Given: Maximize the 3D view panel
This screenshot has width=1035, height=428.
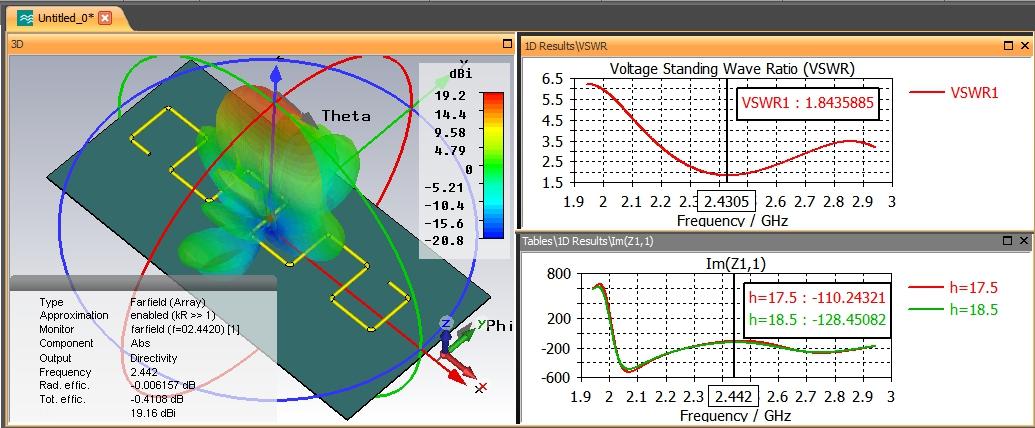Looking at the screenshot, I should [x=508, y=44].
